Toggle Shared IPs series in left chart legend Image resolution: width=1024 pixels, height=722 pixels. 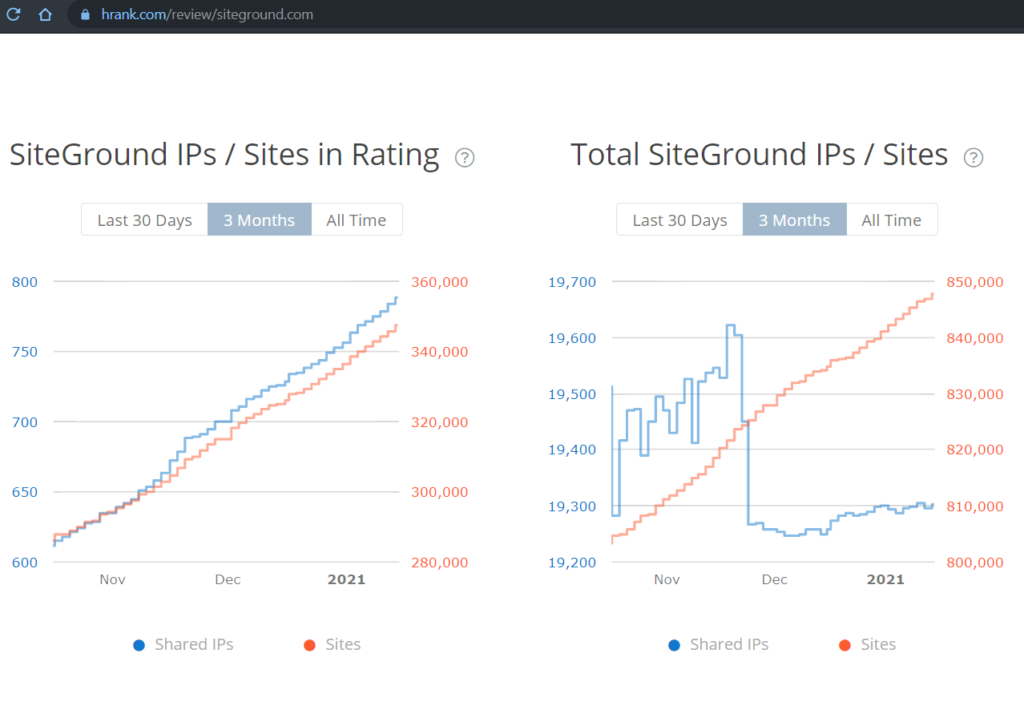[193, 645]
